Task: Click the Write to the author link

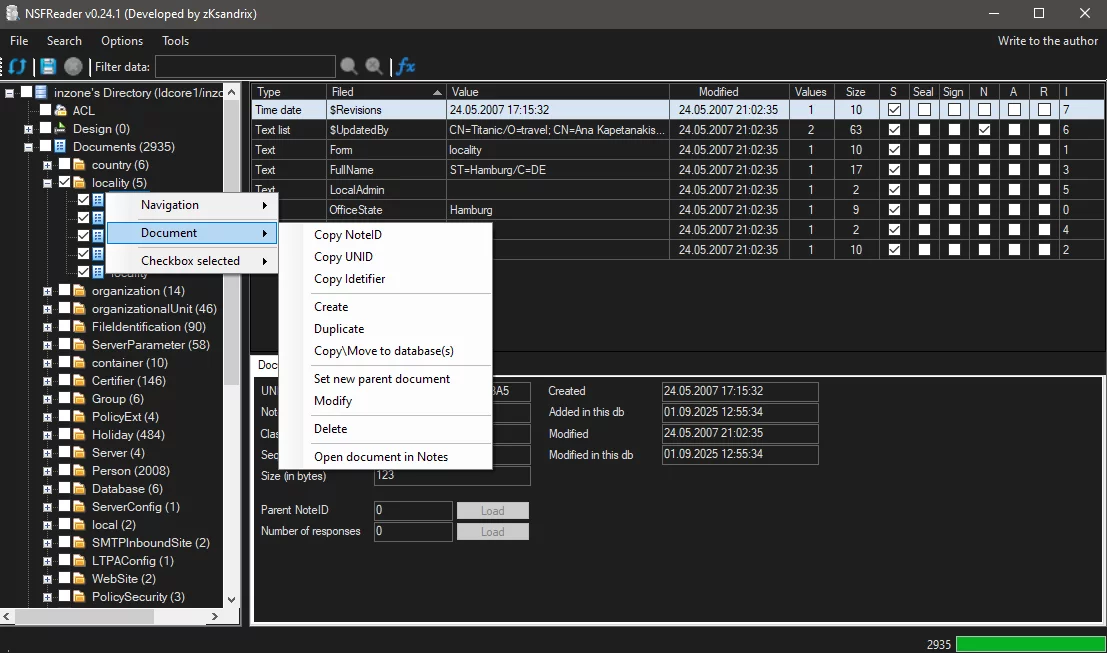Action: (1047, 41)
